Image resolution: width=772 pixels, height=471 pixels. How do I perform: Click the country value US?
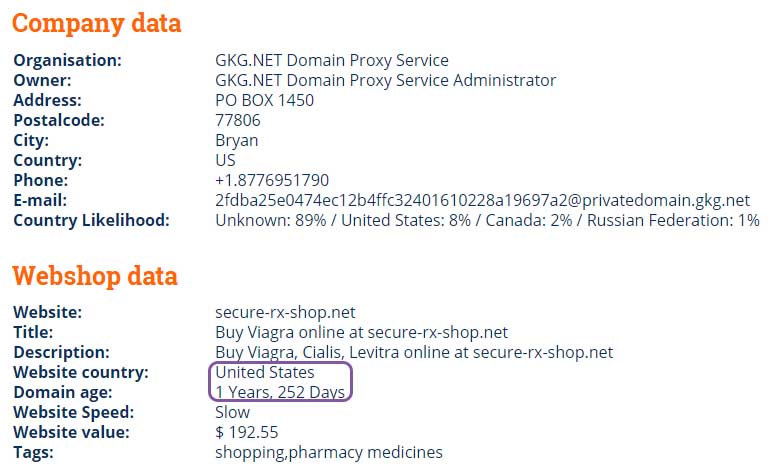(225, 160)
